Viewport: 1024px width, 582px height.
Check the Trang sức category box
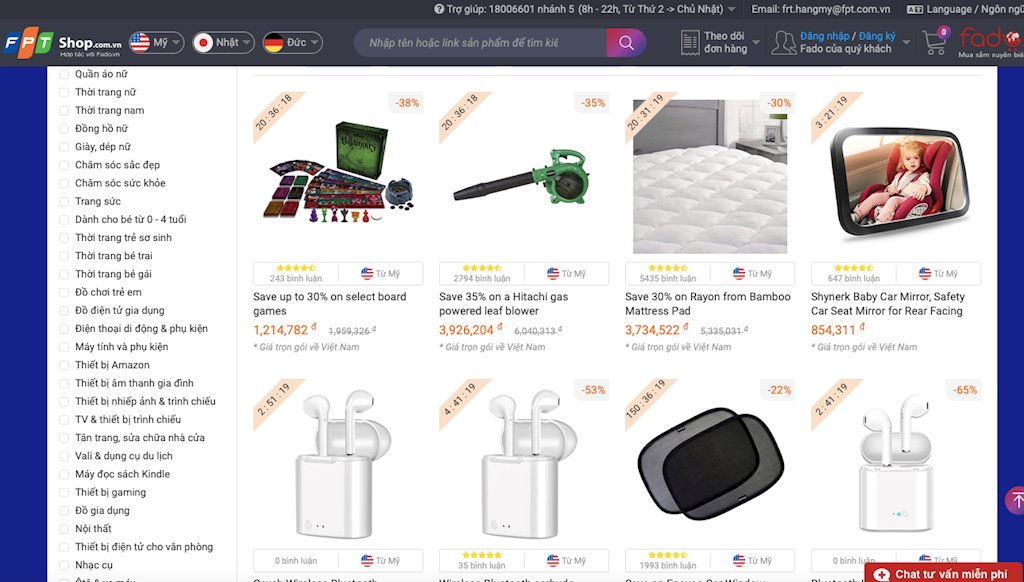(x=64, y=201)
